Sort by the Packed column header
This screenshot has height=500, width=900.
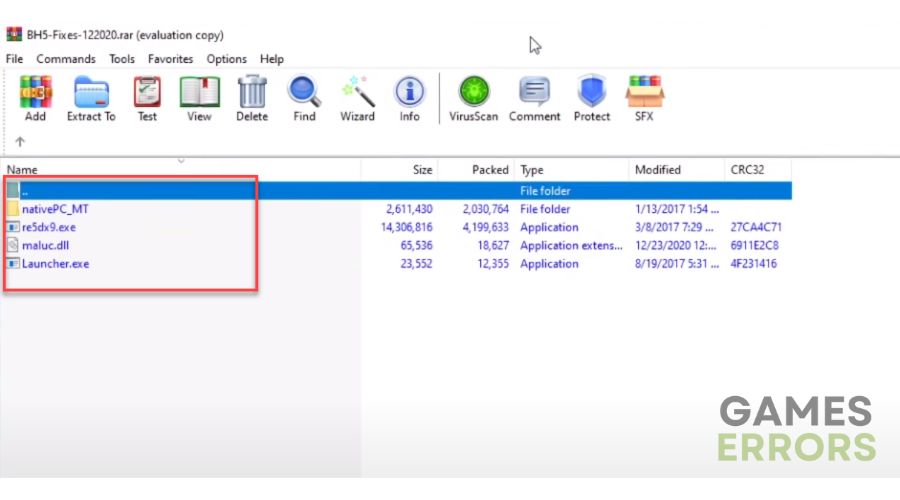[490, 170]
